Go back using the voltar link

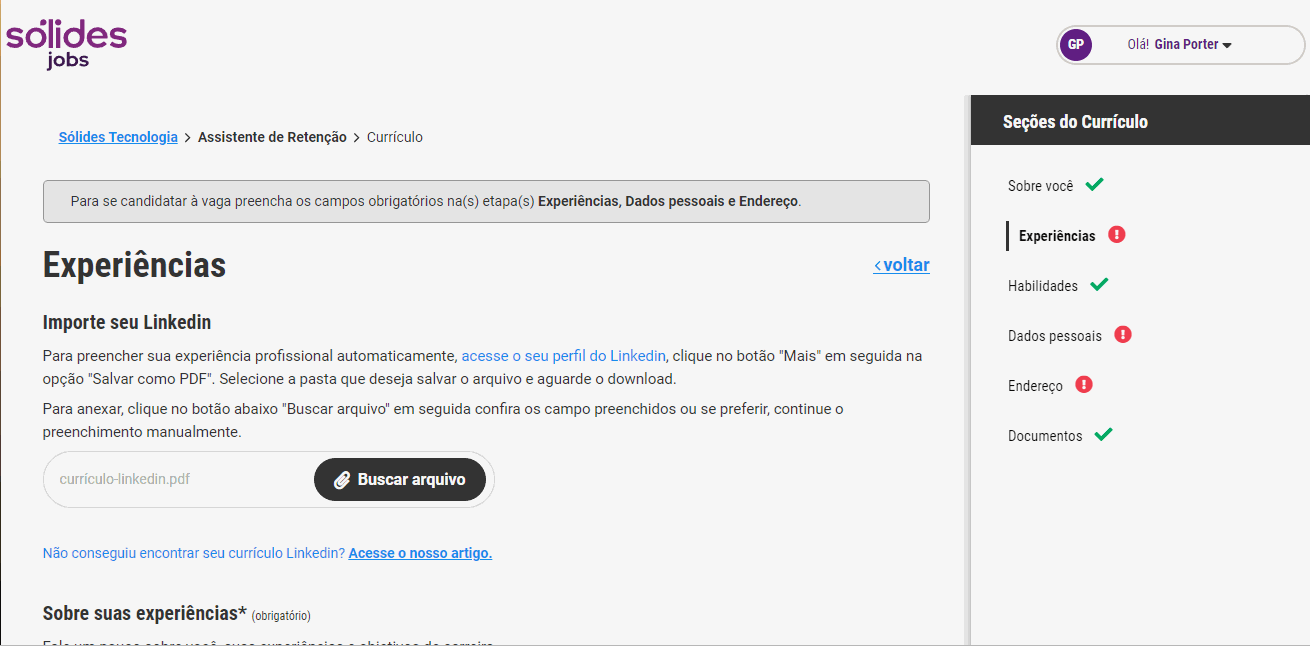pos(901,265)
